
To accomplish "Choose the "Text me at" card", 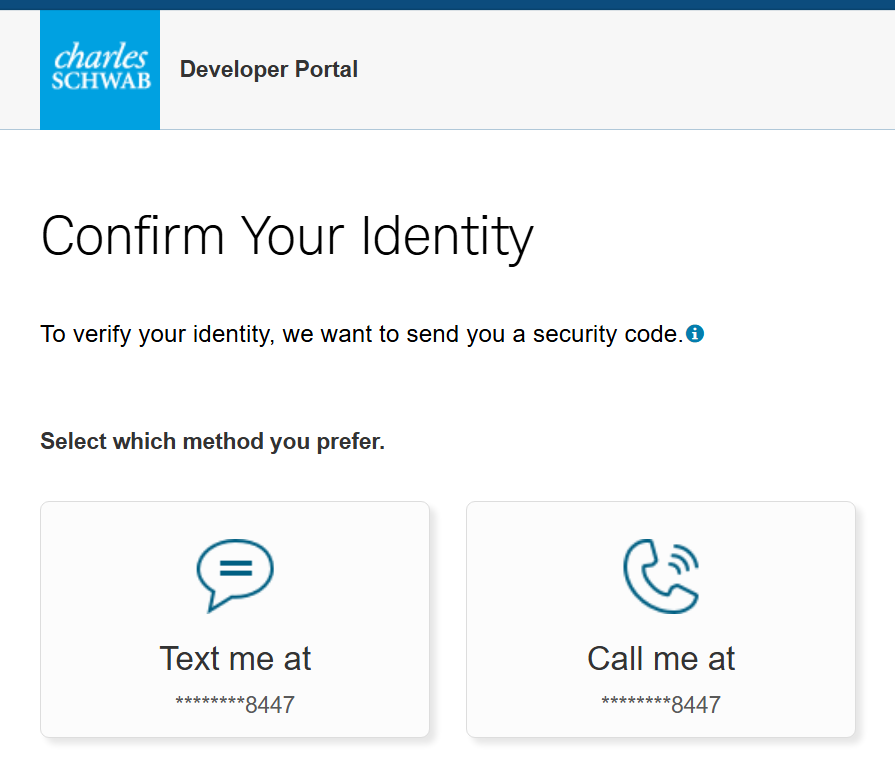I will [x=235, y=619].
